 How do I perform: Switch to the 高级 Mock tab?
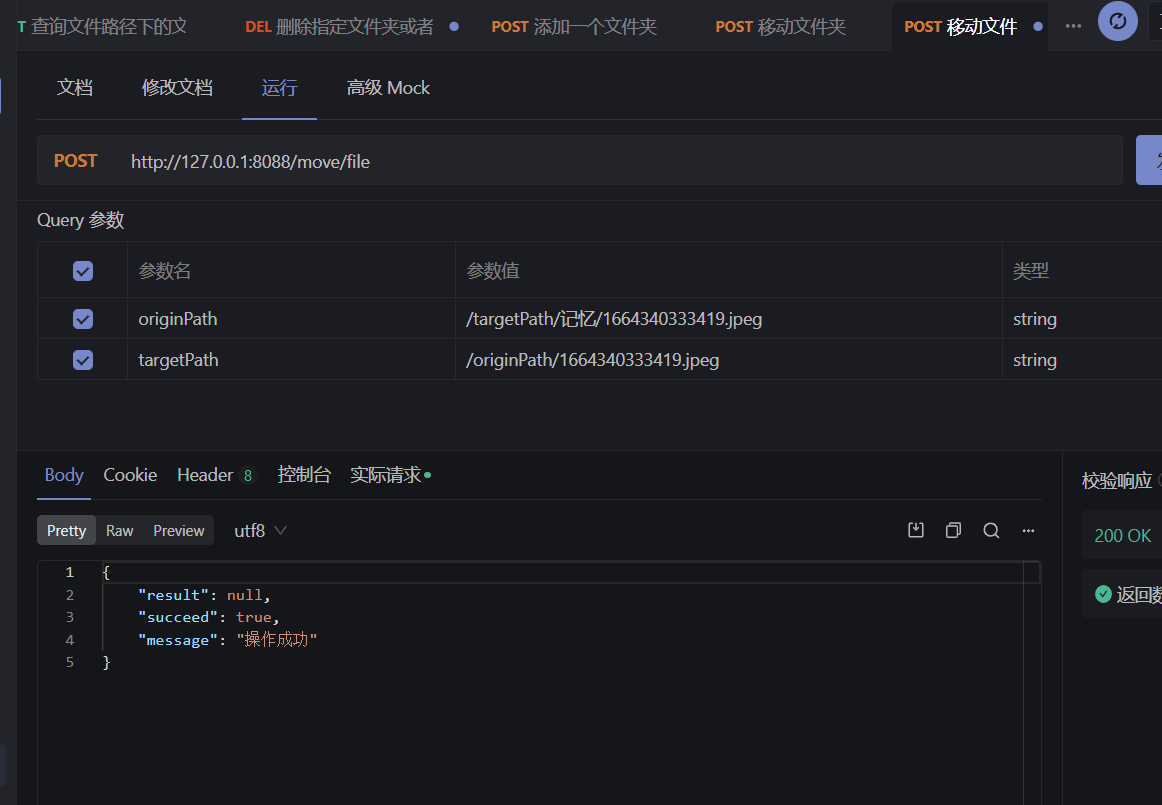pos(388,88)
